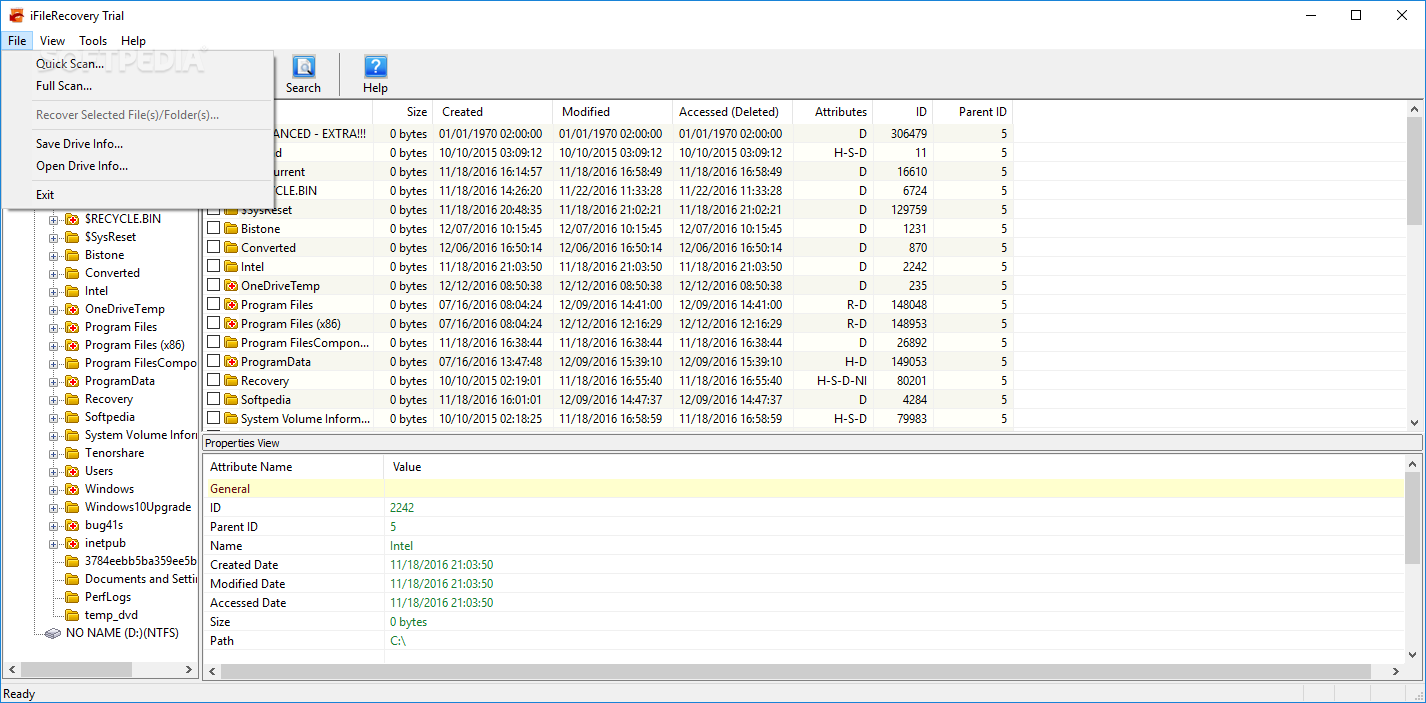Image resolution: width=1426 pixels, height=703 pixels.
Task: Expand the System Volume Information tree node
Action: click(x=54, y=435)
